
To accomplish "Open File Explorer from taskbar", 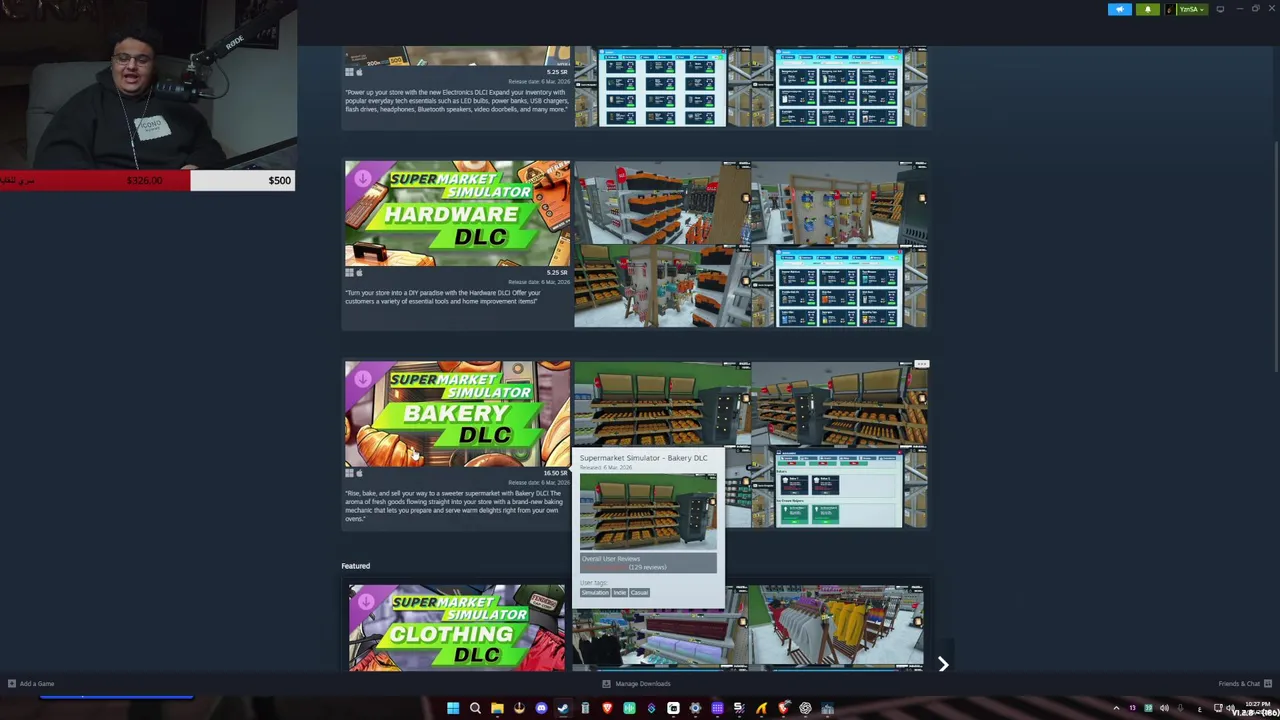I will 497,708.
